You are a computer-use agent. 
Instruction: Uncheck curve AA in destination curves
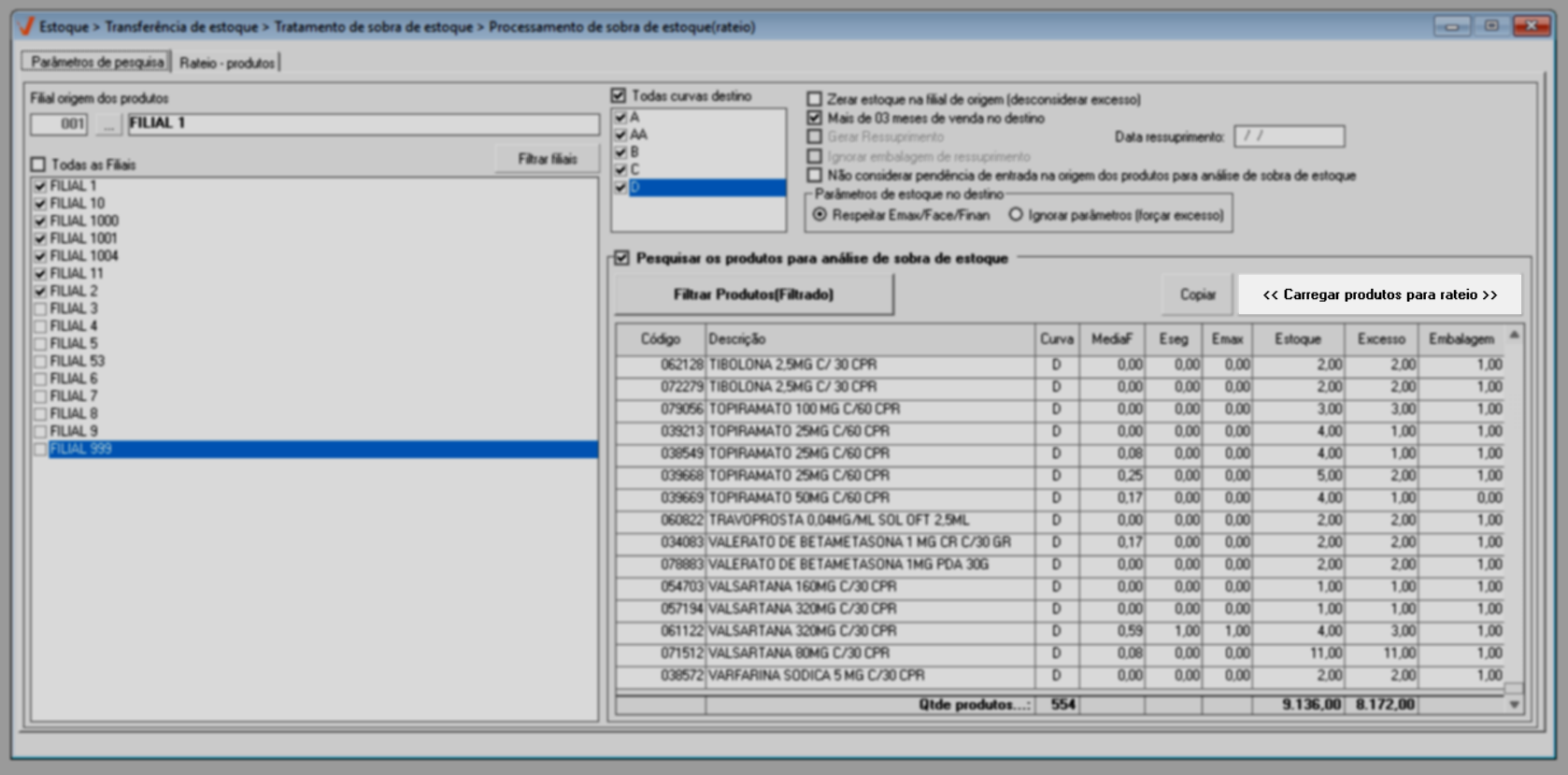620,135
